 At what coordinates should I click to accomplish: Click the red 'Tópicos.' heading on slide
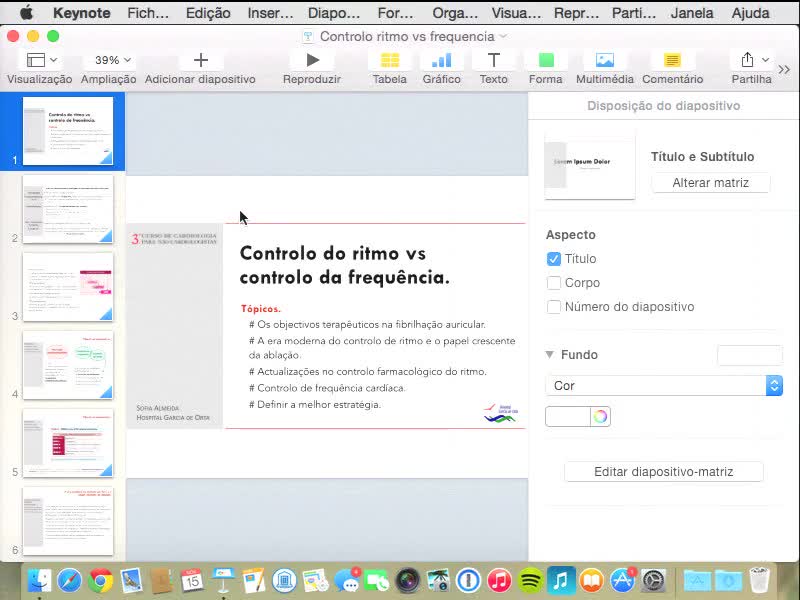pos(261,309)
